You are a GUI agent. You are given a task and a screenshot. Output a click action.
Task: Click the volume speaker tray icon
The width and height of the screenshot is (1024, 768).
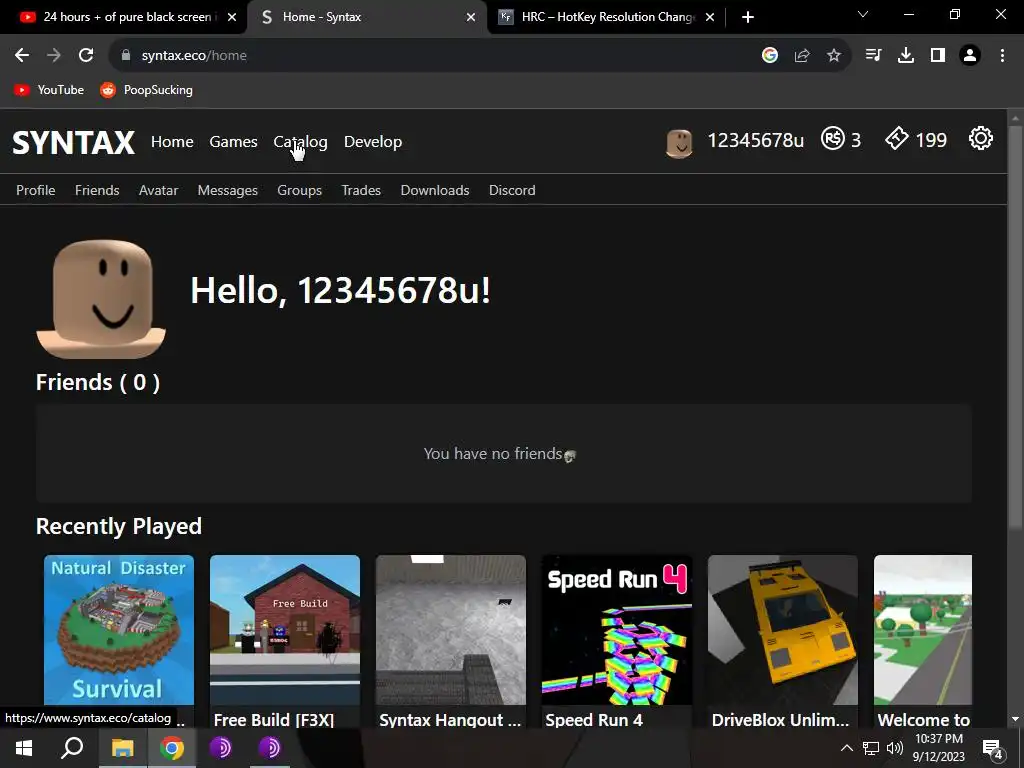coord(895,748)
